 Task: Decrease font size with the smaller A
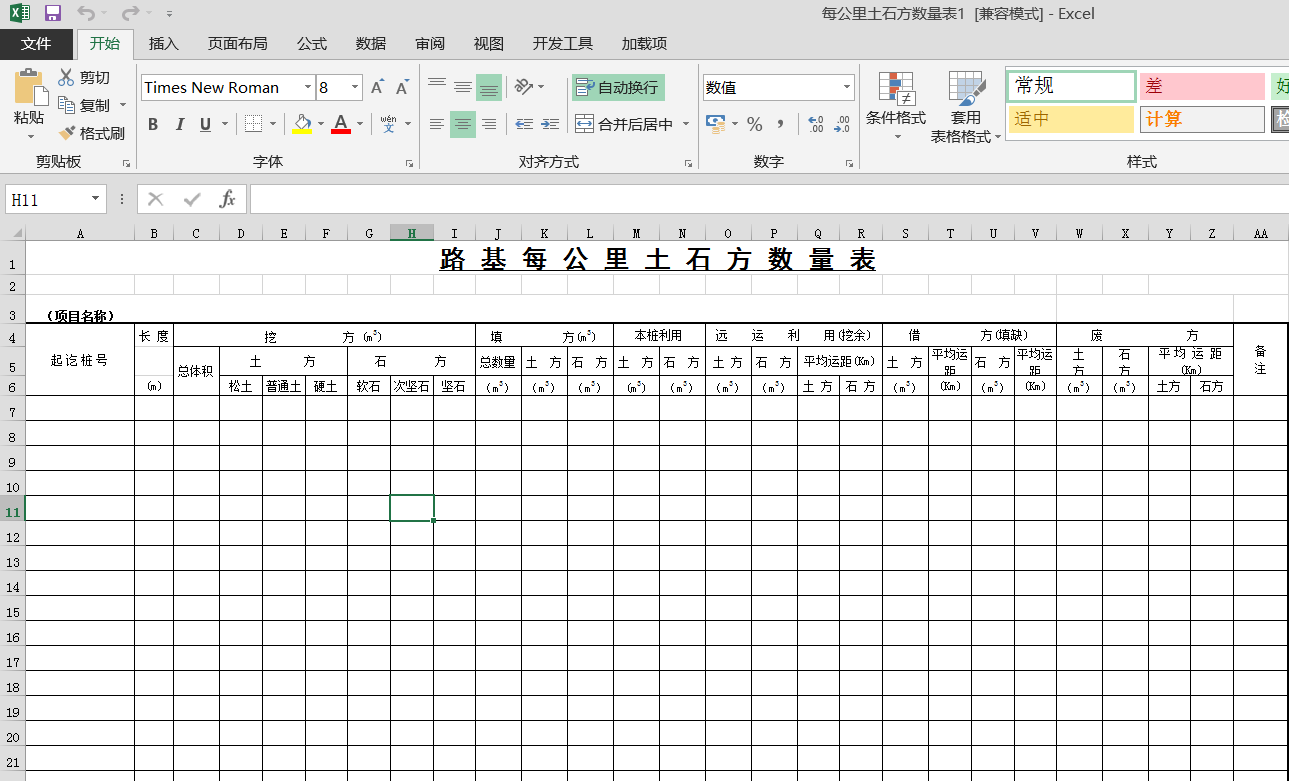(x=402, y=88)
